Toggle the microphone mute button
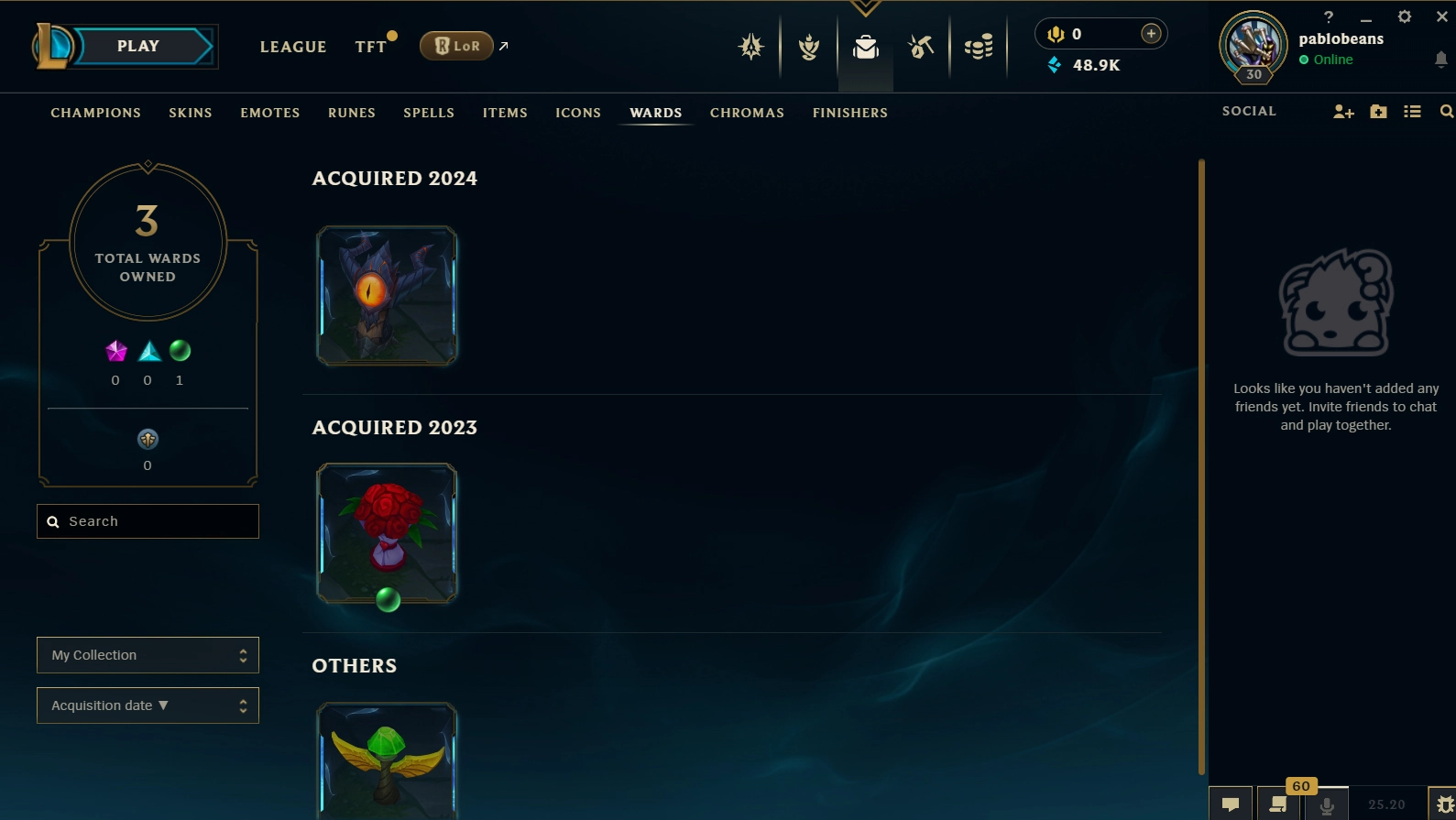The image size is (1456, 820). point(1326,804)
